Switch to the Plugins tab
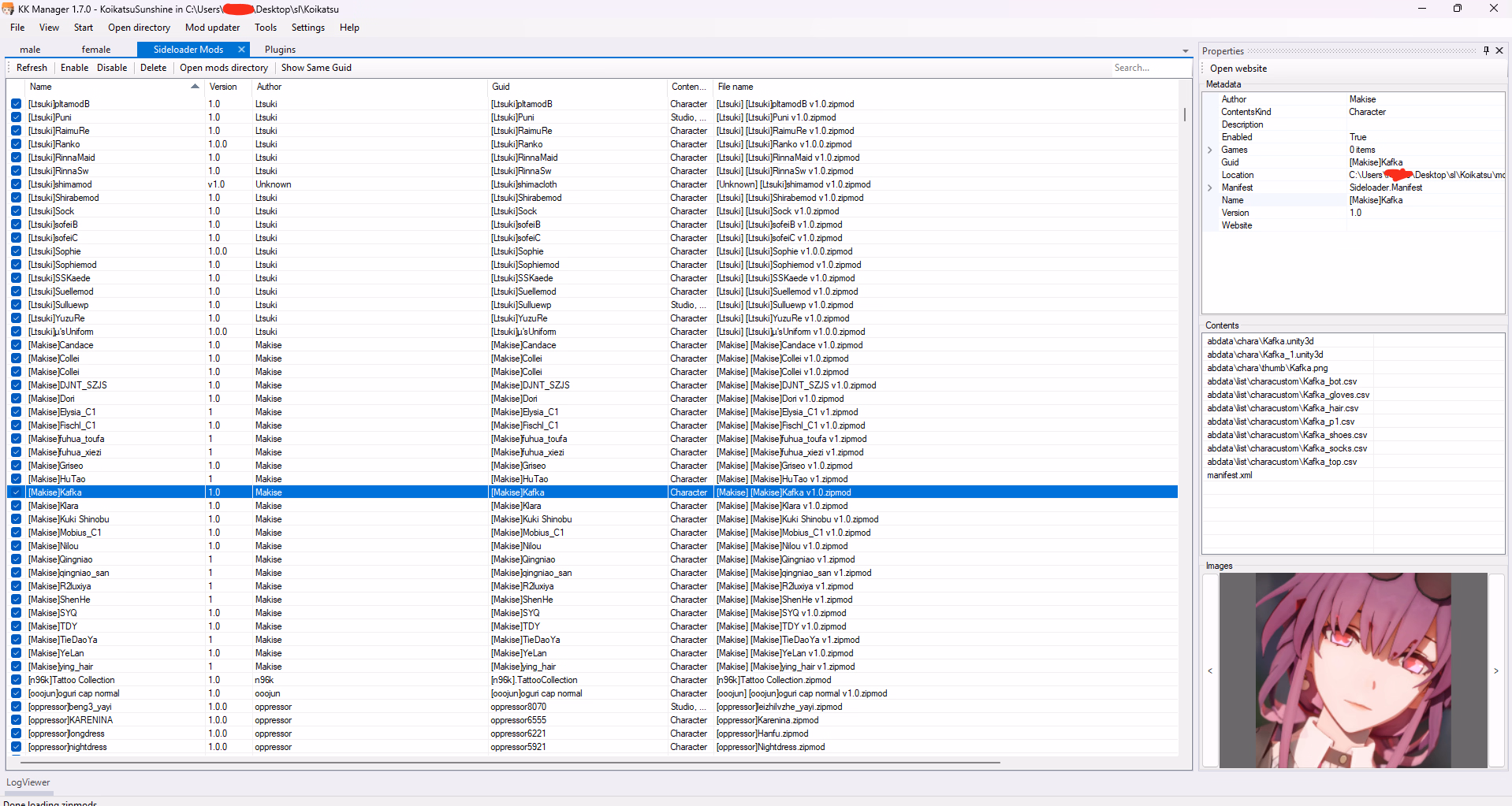1512x806 pixels. click(x=280, y=50)
